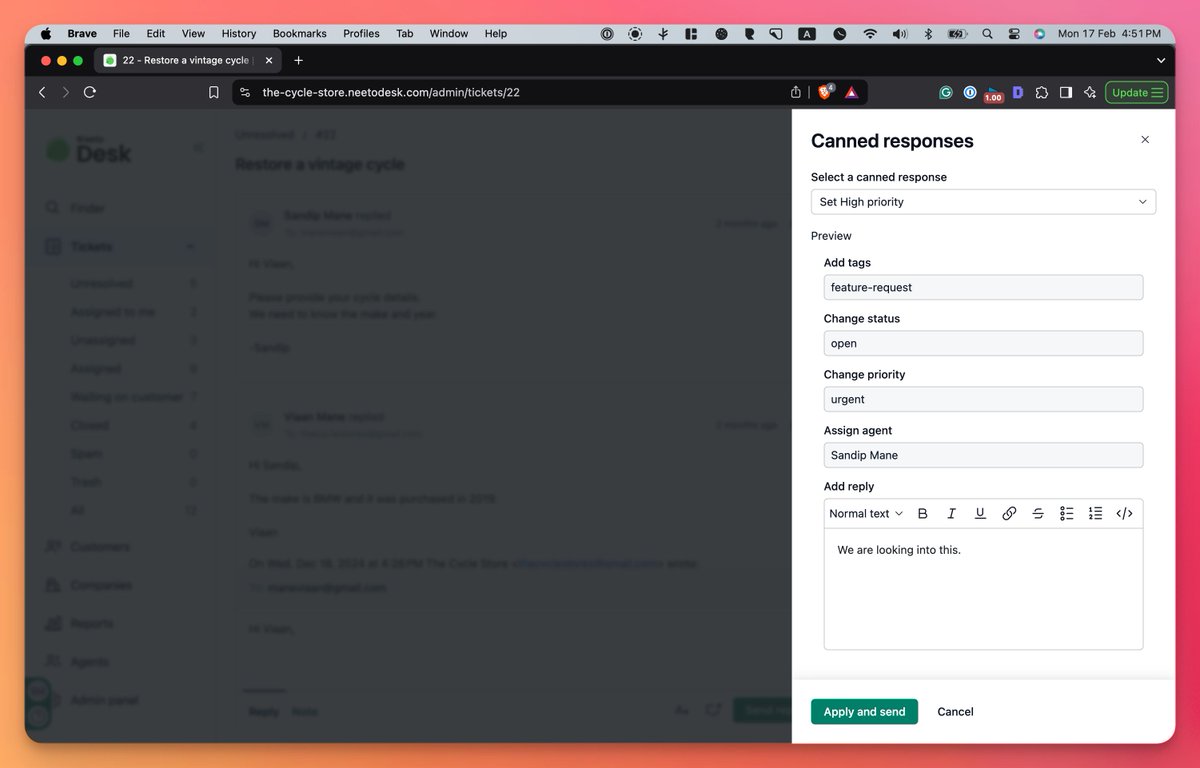Viewport: 1200px width, 768px height.
Task: Open the site info icon before URL
Action: pyautogui.click(x=246, y=92)
